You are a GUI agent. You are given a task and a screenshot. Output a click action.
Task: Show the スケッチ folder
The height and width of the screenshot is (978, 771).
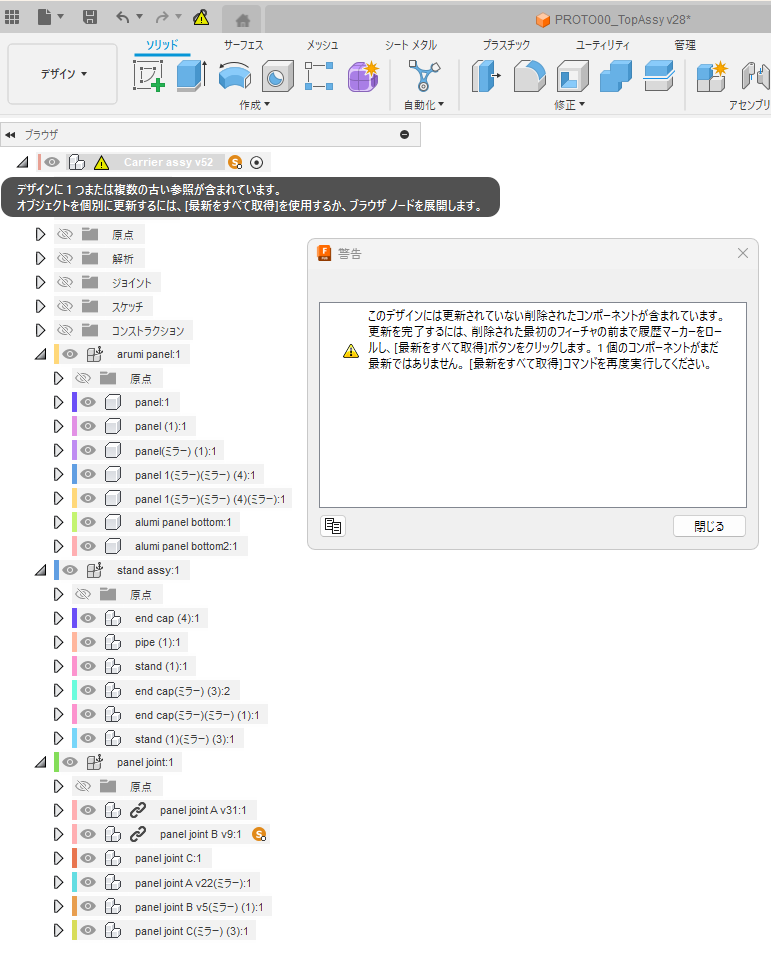[65, 306]
